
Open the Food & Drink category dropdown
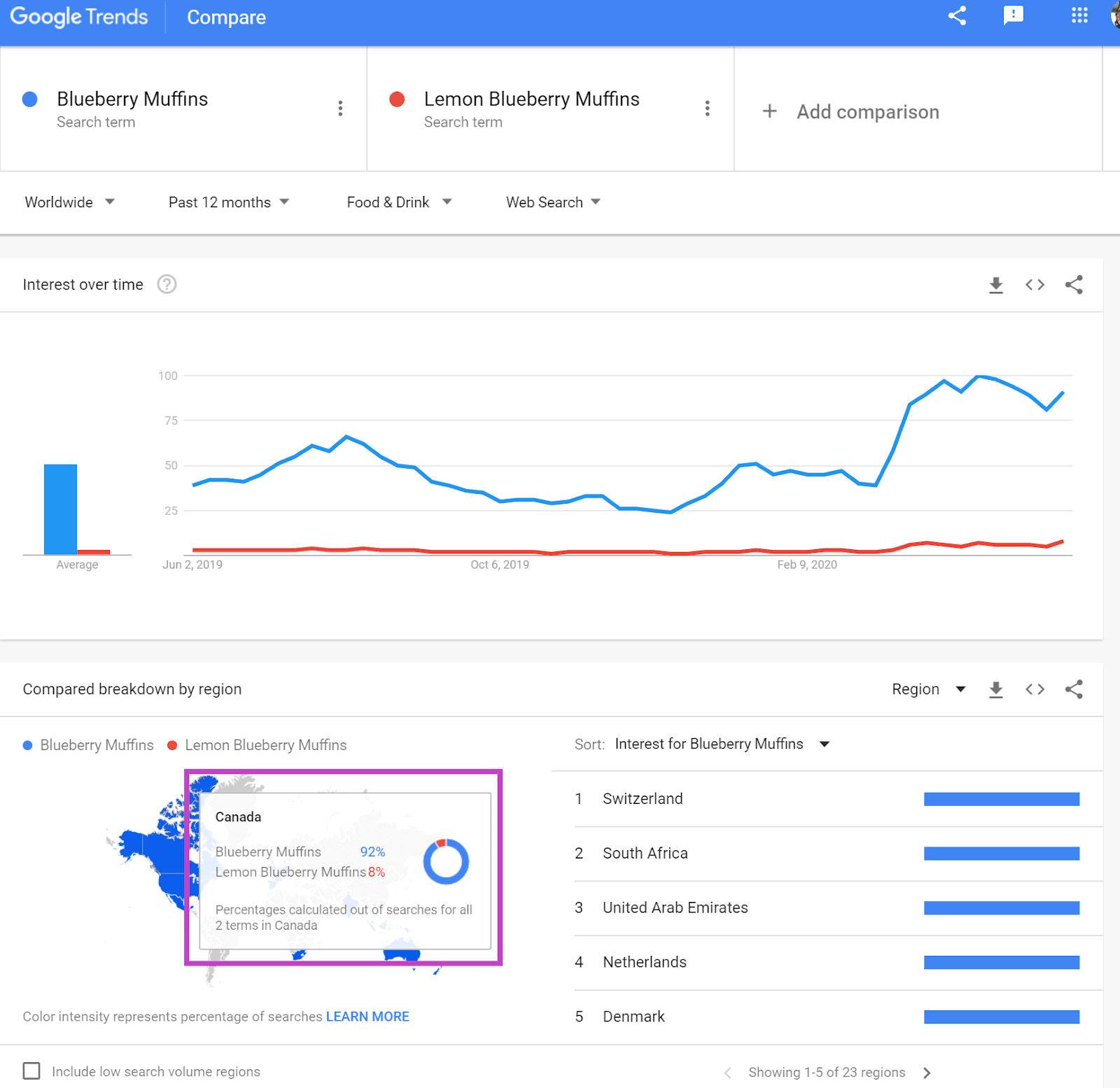pyautogui.click(x=397, y=202)
